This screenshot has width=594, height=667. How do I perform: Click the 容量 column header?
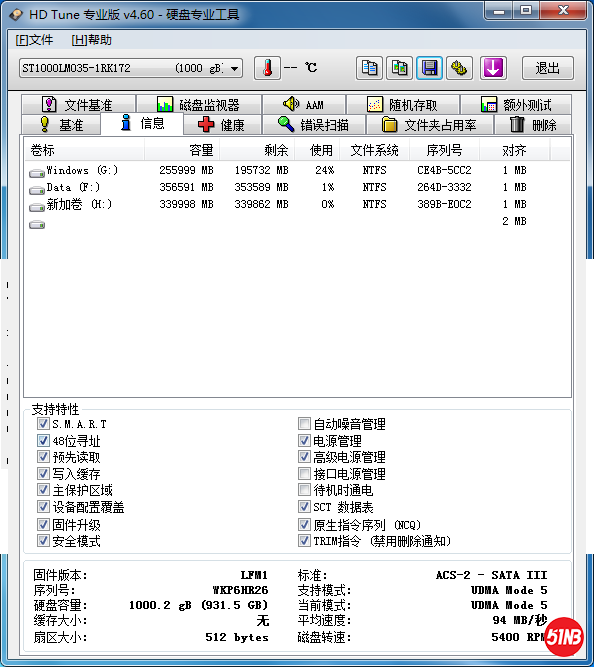[x=182, y=150]
